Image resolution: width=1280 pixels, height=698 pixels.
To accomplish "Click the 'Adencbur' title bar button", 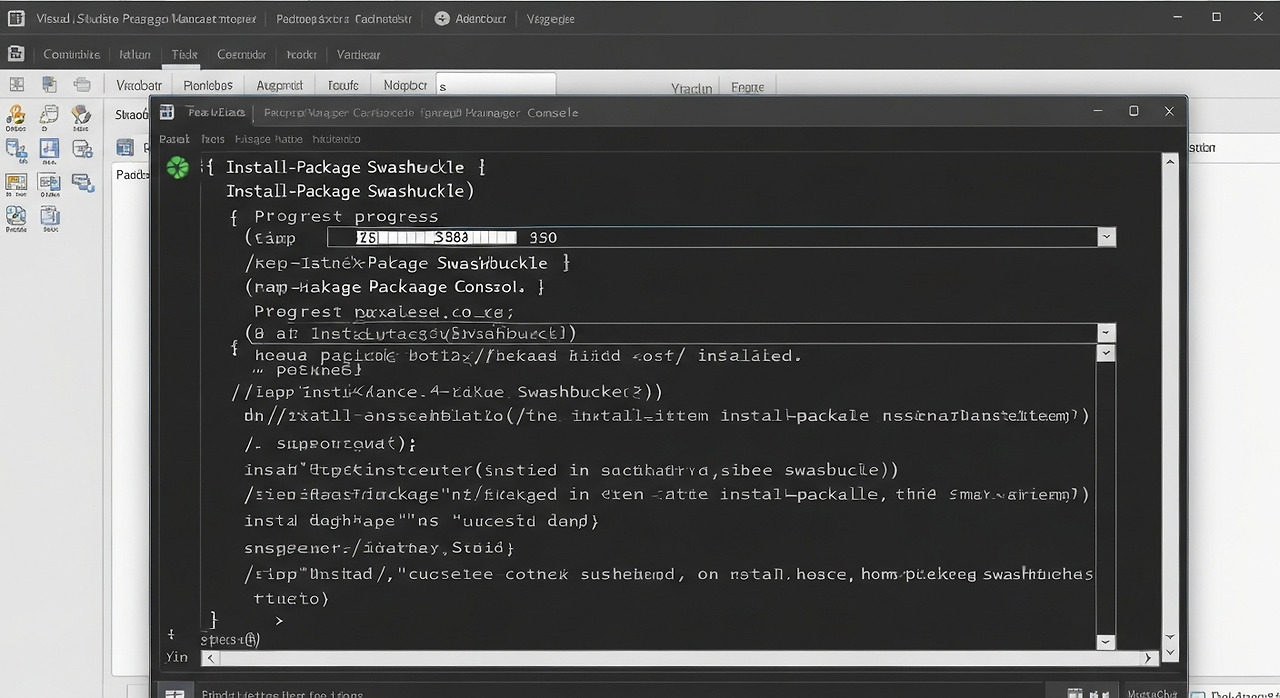I will (x=472, y=18).
